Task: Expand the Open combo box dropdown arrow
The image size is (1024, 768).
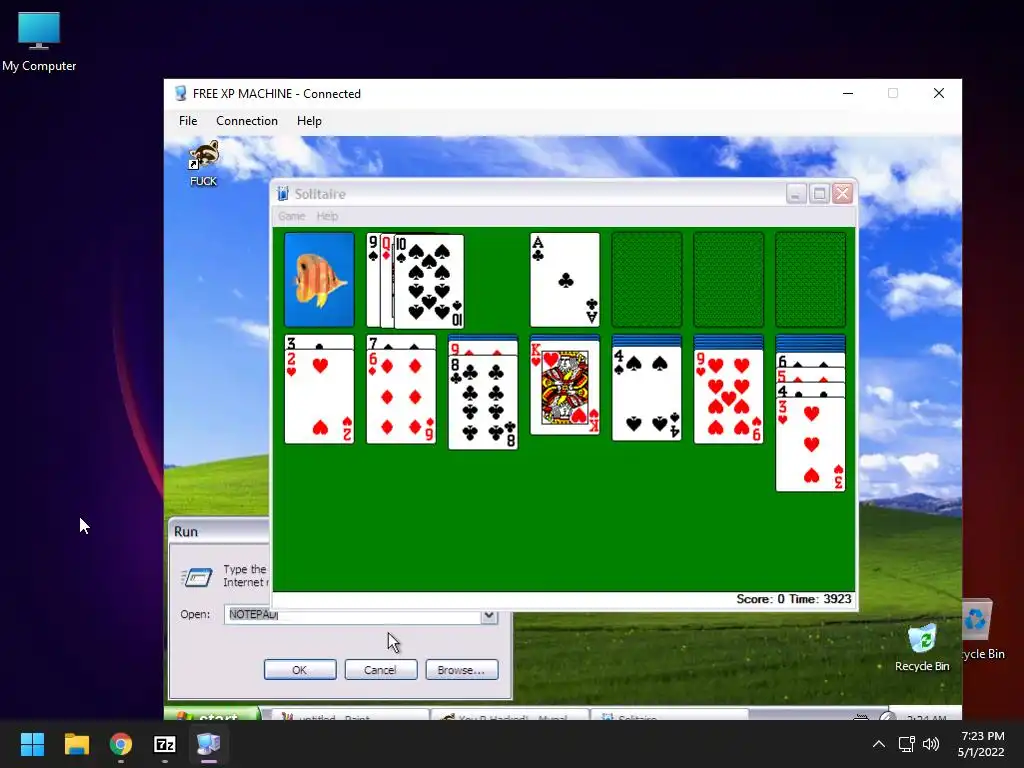Action: pos(489,616)
